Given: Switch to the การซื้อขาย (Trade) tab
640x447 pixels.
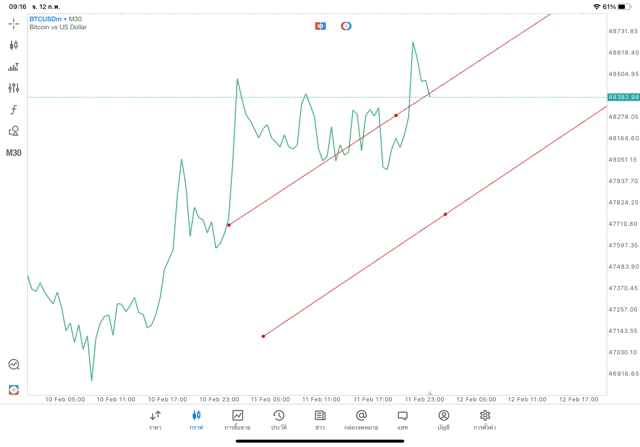Looking at the screenshot, I should point(237,419).
